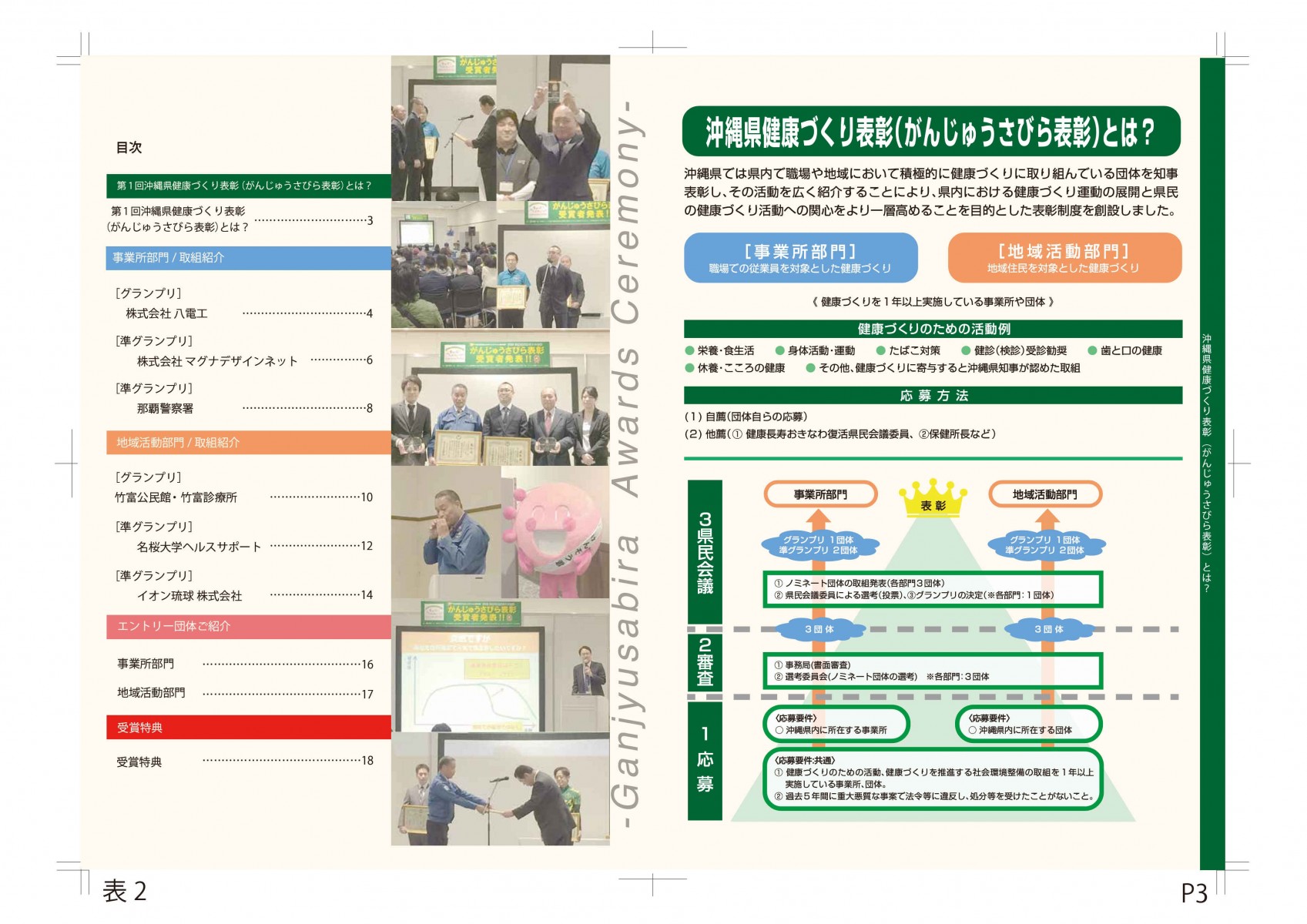The width and height of the screenshot is (1307, 924).
Task: Click the red 受賞特典 header bar
Action: pyautogui.click(x=249, y=728)
